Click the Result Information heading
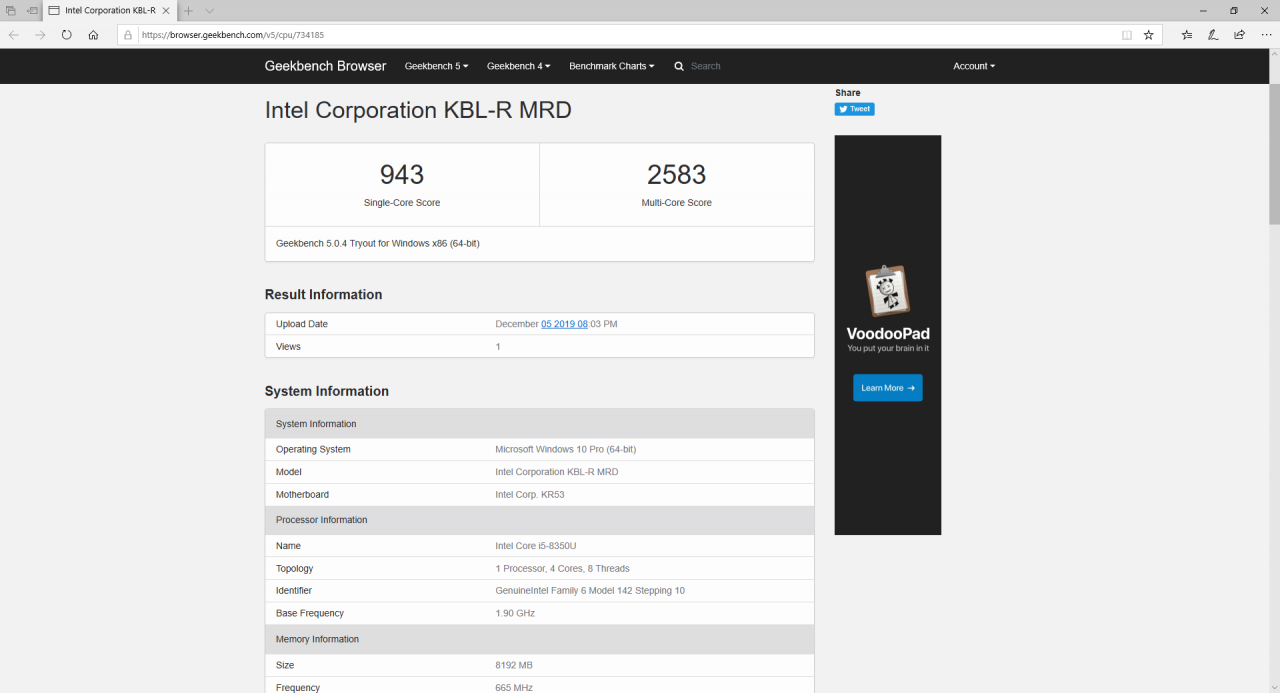This screenshot has width=1280, height=693. [323, 295]
